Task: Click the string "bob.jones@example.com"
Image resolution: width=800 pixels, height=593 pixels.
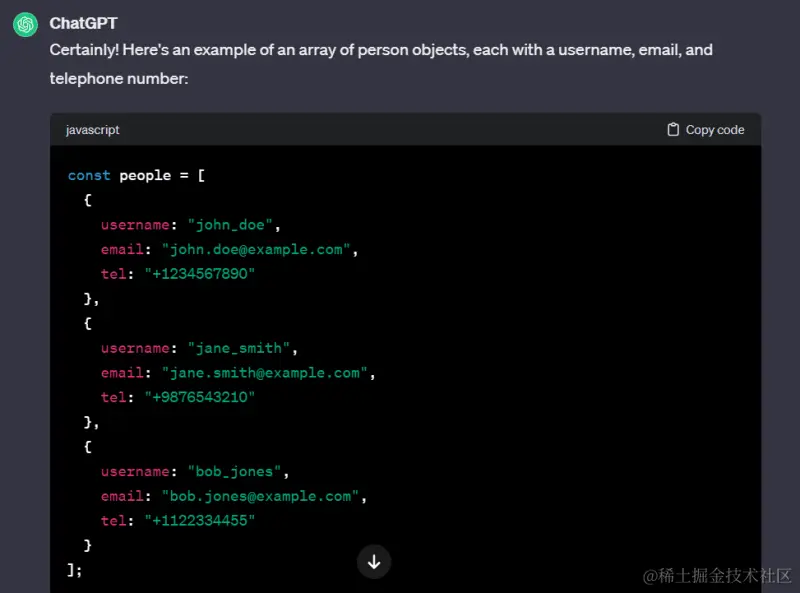Action: pos(260,496)
